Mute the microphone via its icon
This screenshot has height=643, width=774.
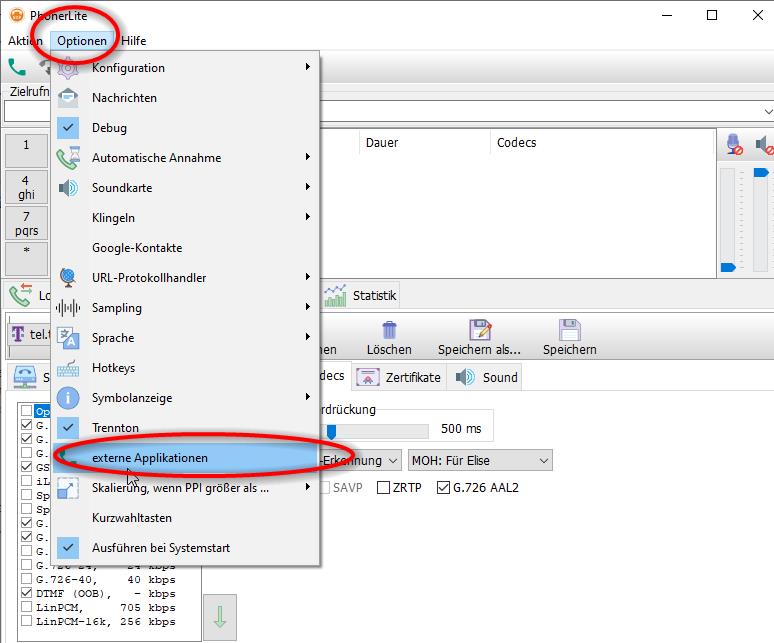point(735,145)
